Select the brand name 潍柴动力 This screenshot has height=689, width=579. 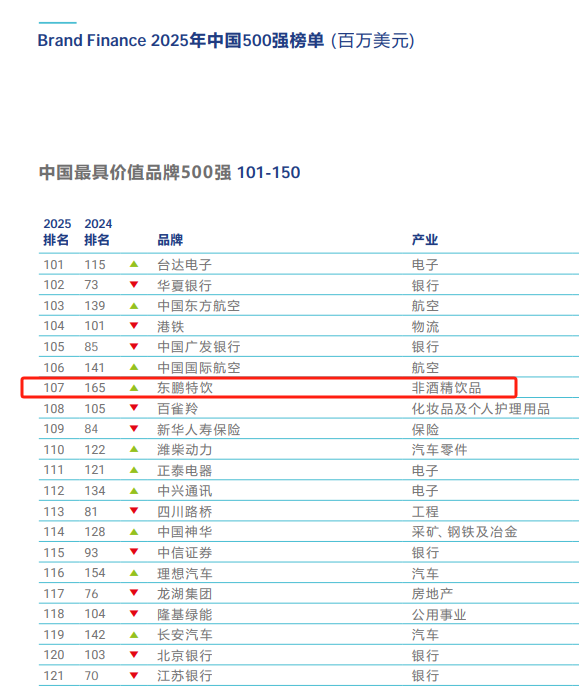[185, 450]
